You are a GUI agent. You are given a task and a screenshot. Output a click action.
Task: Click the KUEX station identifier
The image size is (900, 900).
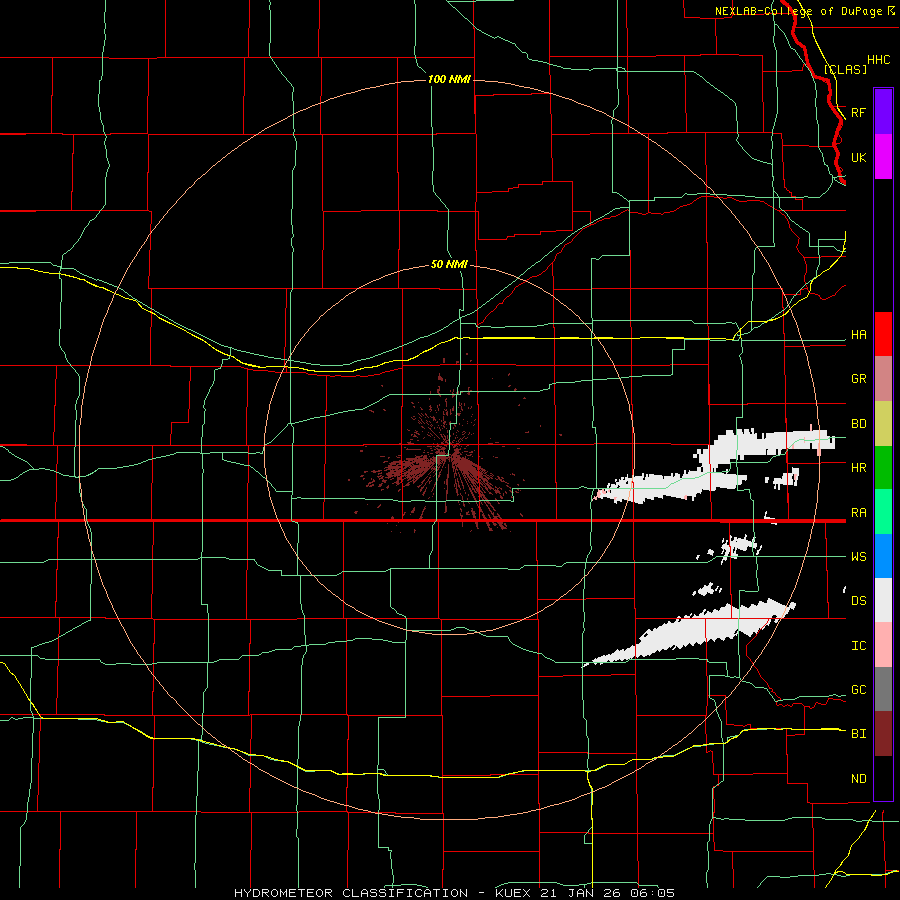click(x=514, y=893)
